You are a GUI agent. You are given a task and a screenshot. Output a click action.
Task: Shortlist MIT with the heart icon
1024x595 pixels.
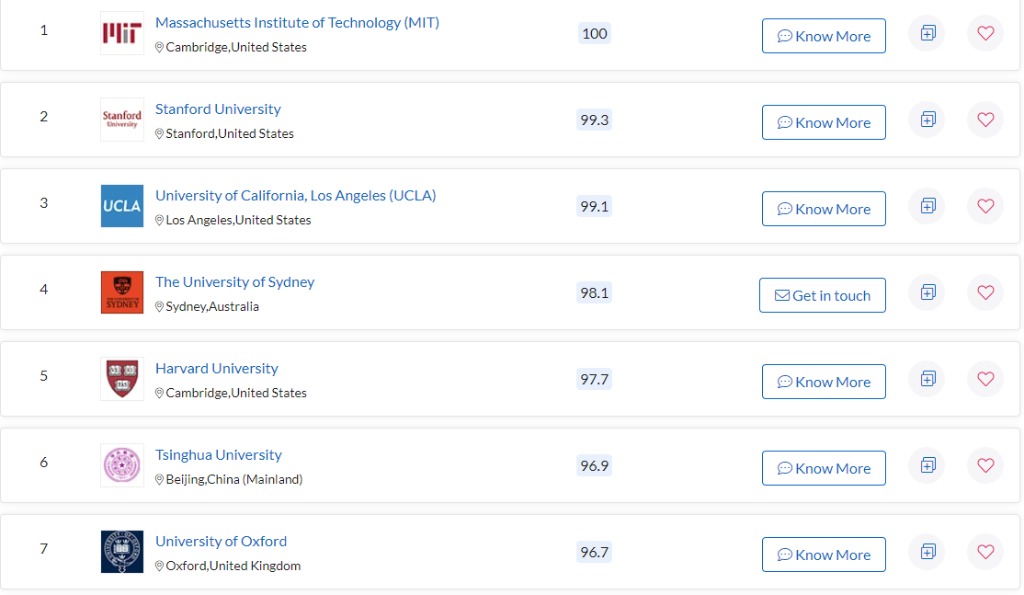[985, 33]
